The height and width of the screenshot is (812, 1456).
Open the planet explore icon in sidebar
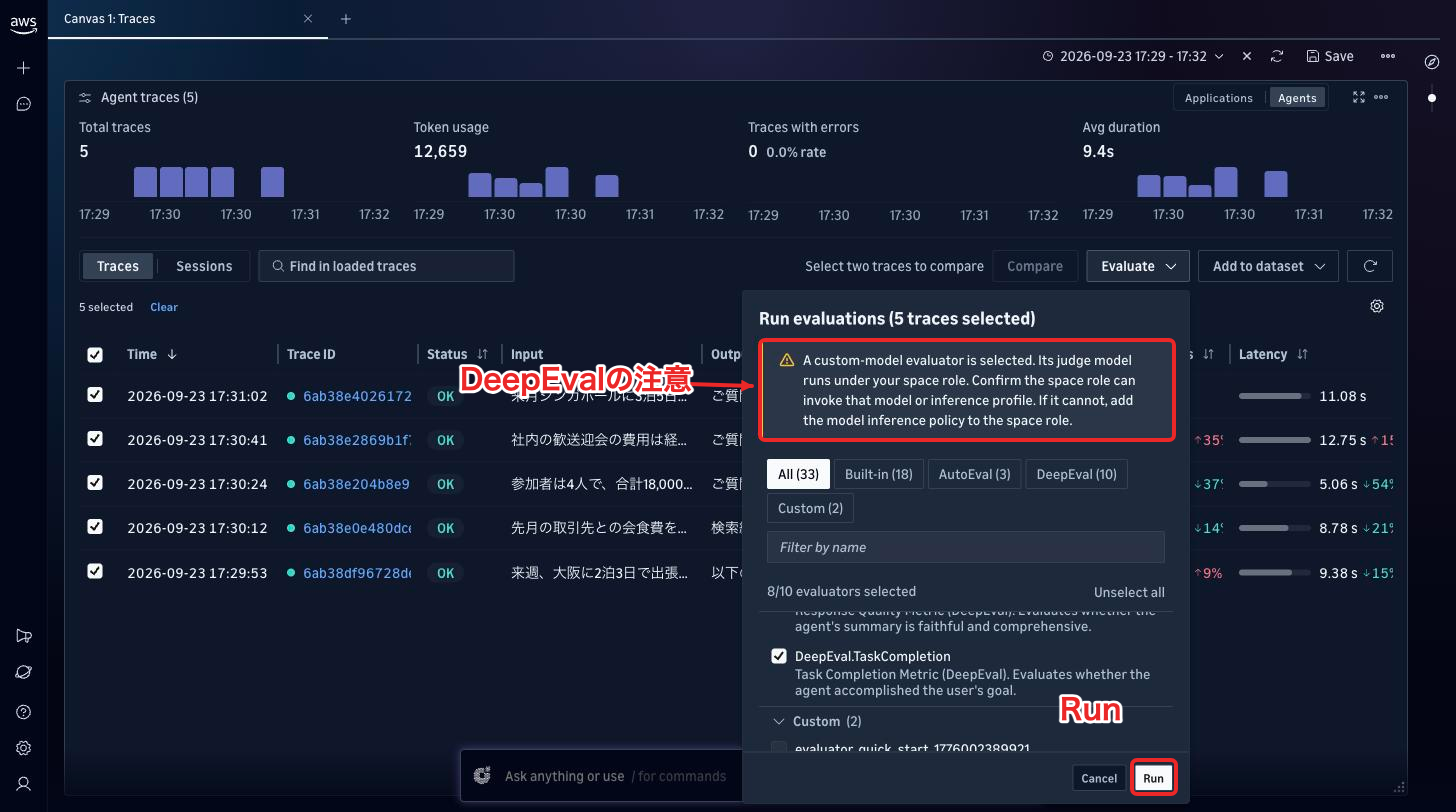coord(24,672)
